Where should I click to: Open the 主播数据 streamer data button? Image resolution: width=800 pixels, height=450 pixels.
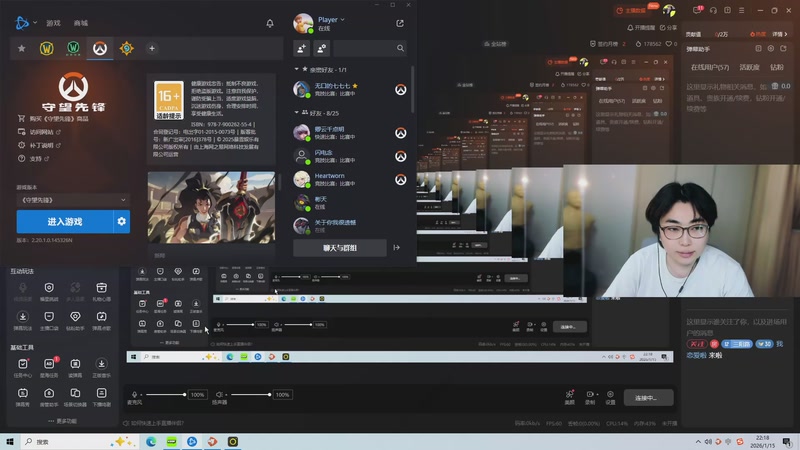(631, 10)
